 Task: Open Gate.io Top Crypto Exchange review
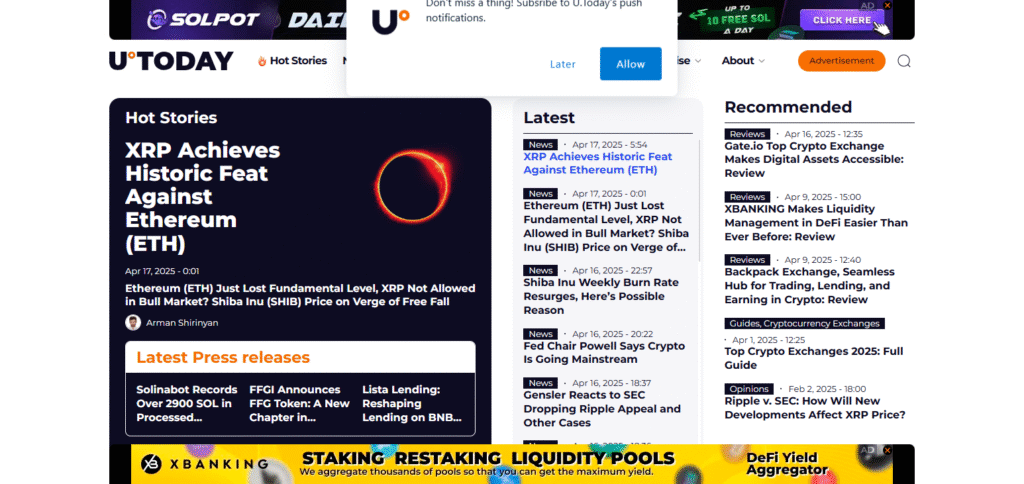click(x=812, y=159)
